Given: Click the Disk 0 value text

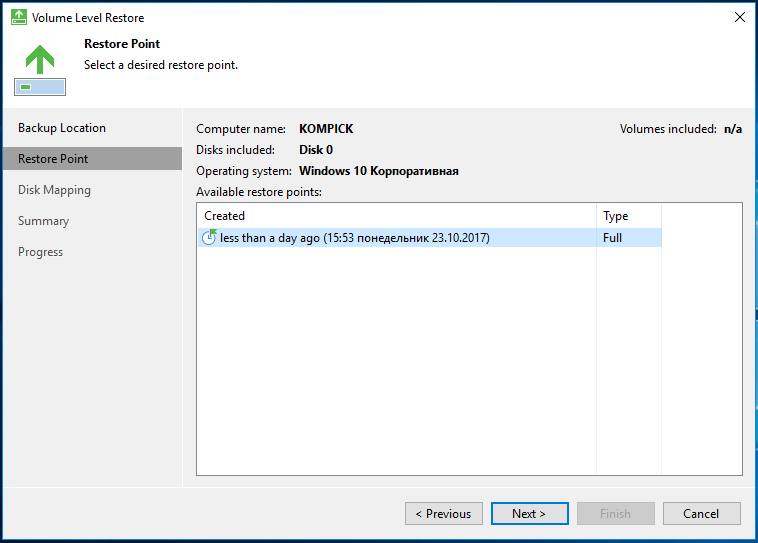Looking at the screenshot, I should (316, 150).
